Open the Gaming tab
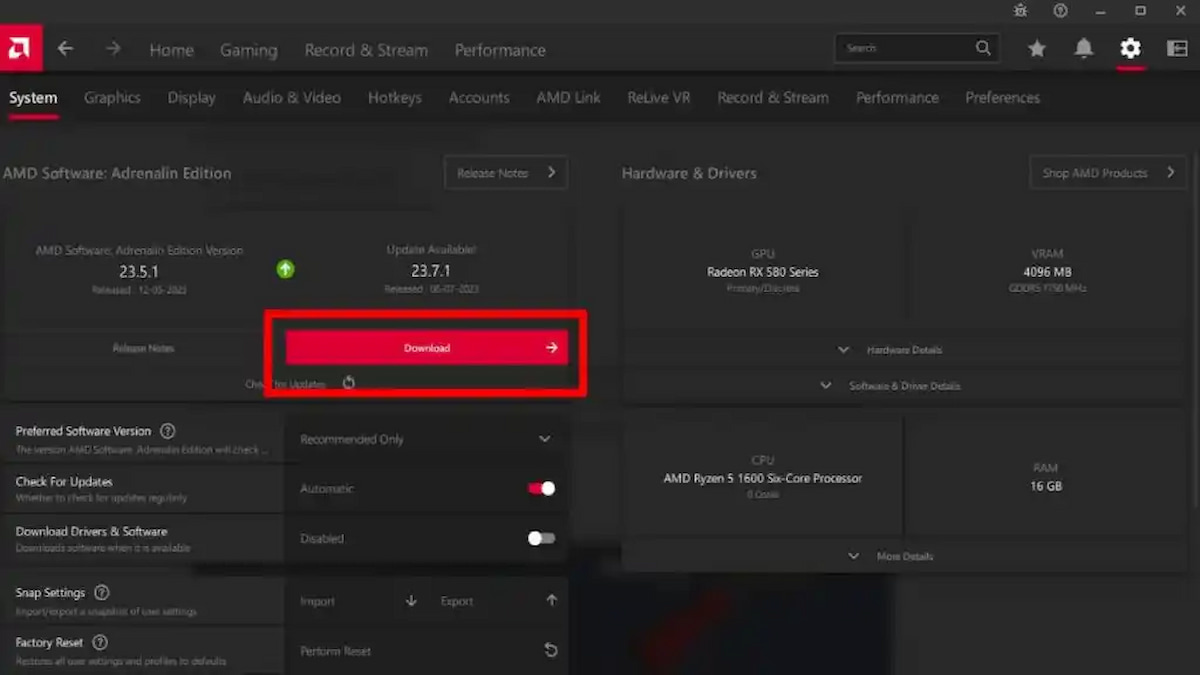Image resolution: width=1200 pixels, height=675 pixels. coord(249,50)
